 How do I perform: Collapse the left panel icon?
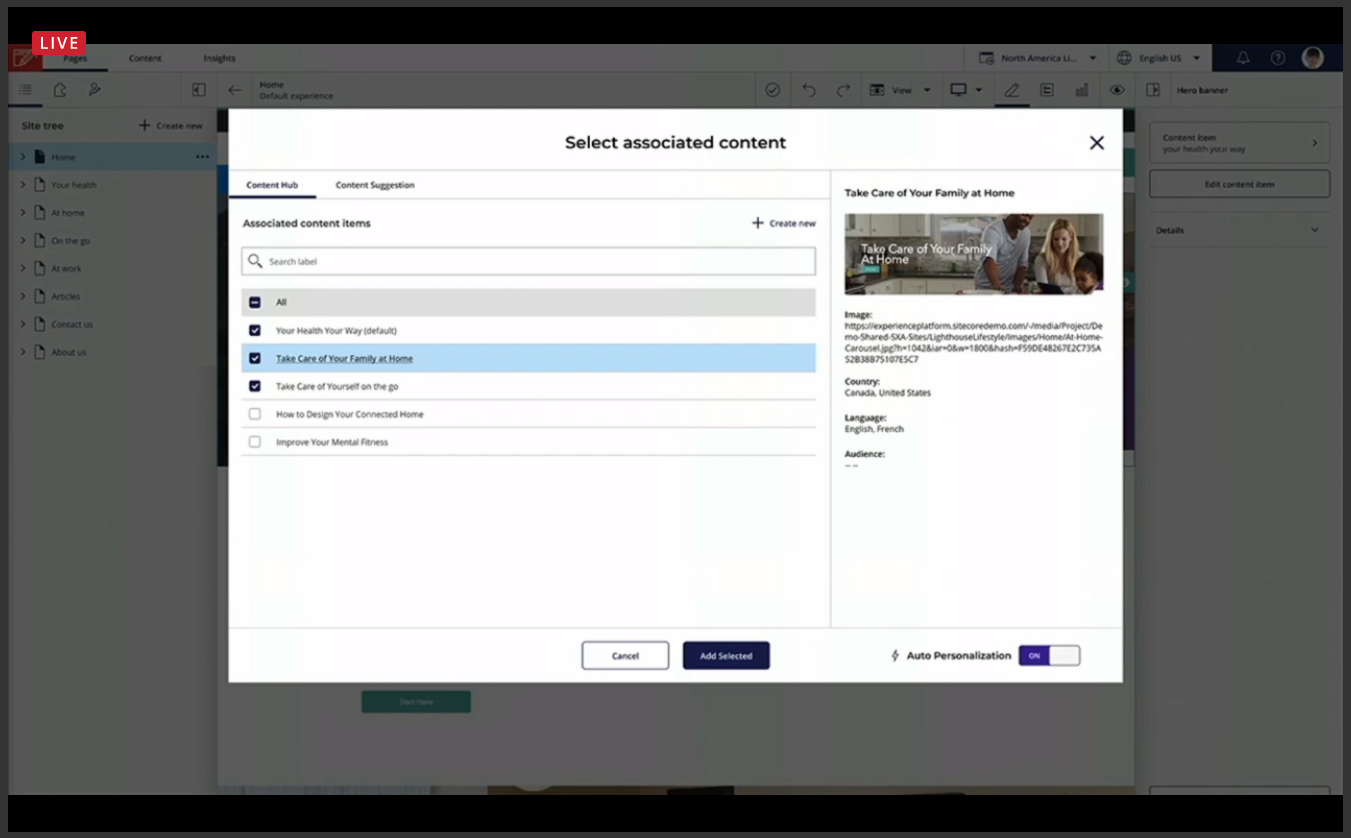coord(199,90)
